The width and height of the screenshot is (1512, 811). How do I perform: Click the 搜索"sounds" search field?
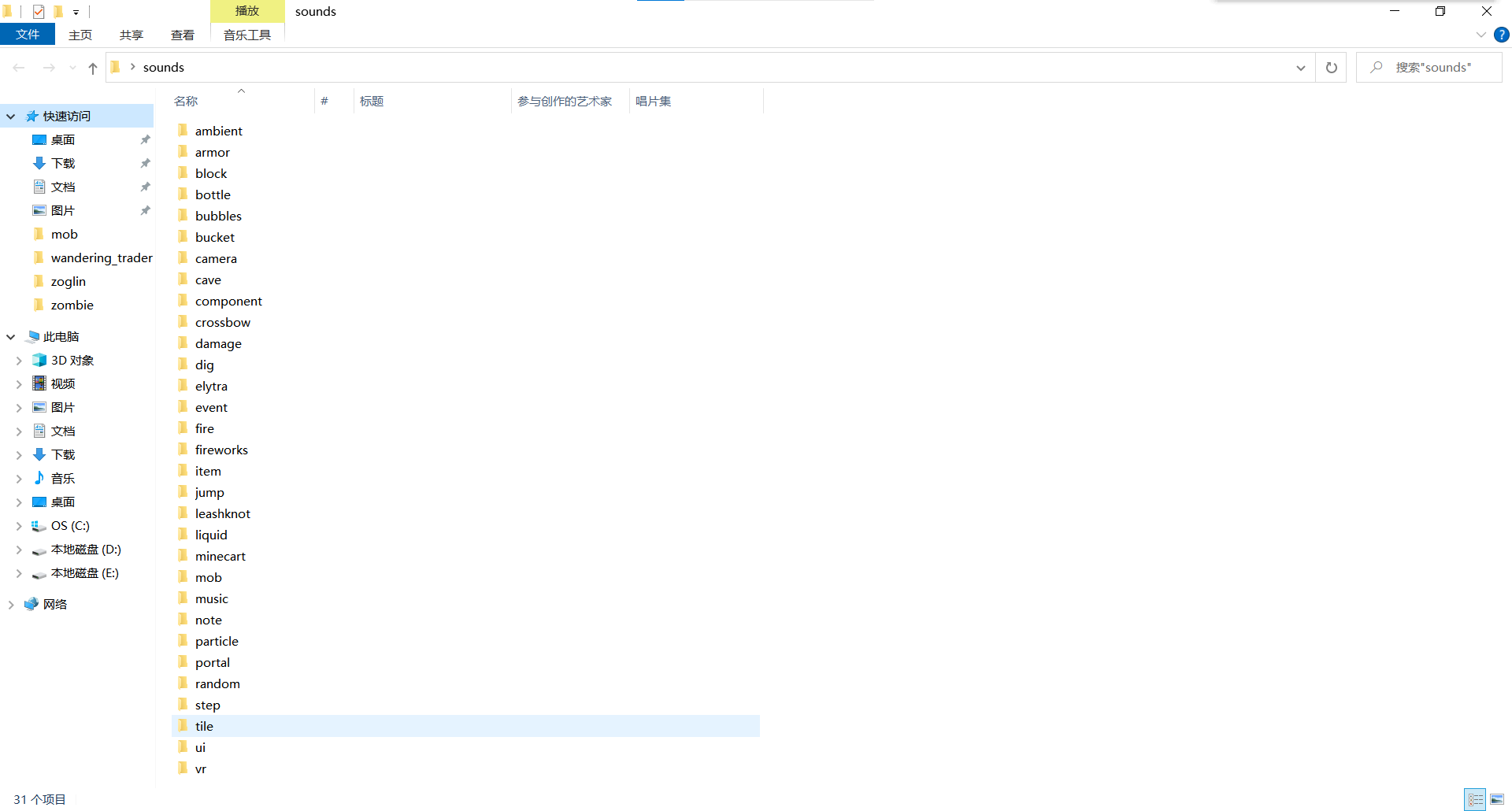[x=1429, y=68]
